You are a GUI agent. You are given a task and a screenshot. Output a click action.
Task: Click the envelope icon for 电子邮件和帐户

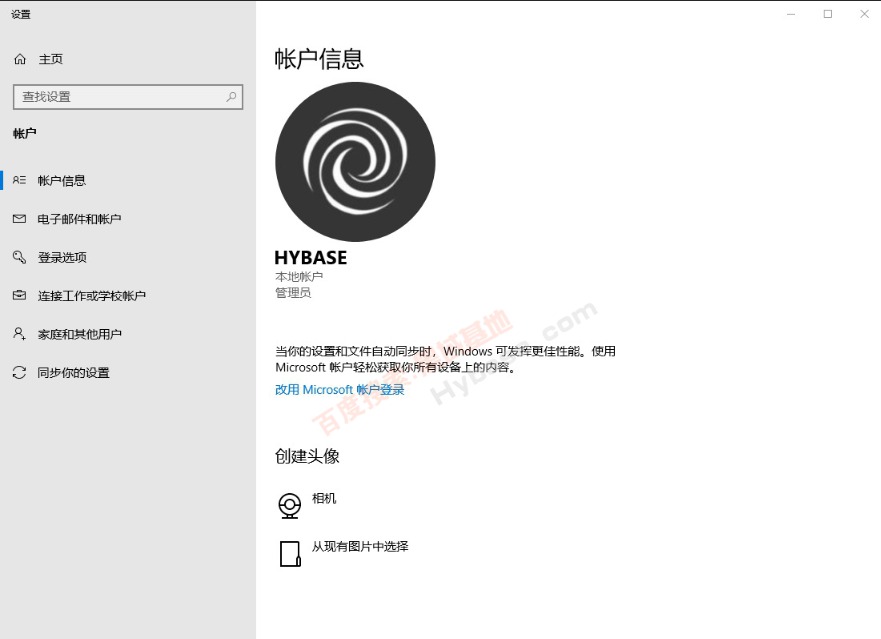19,219
